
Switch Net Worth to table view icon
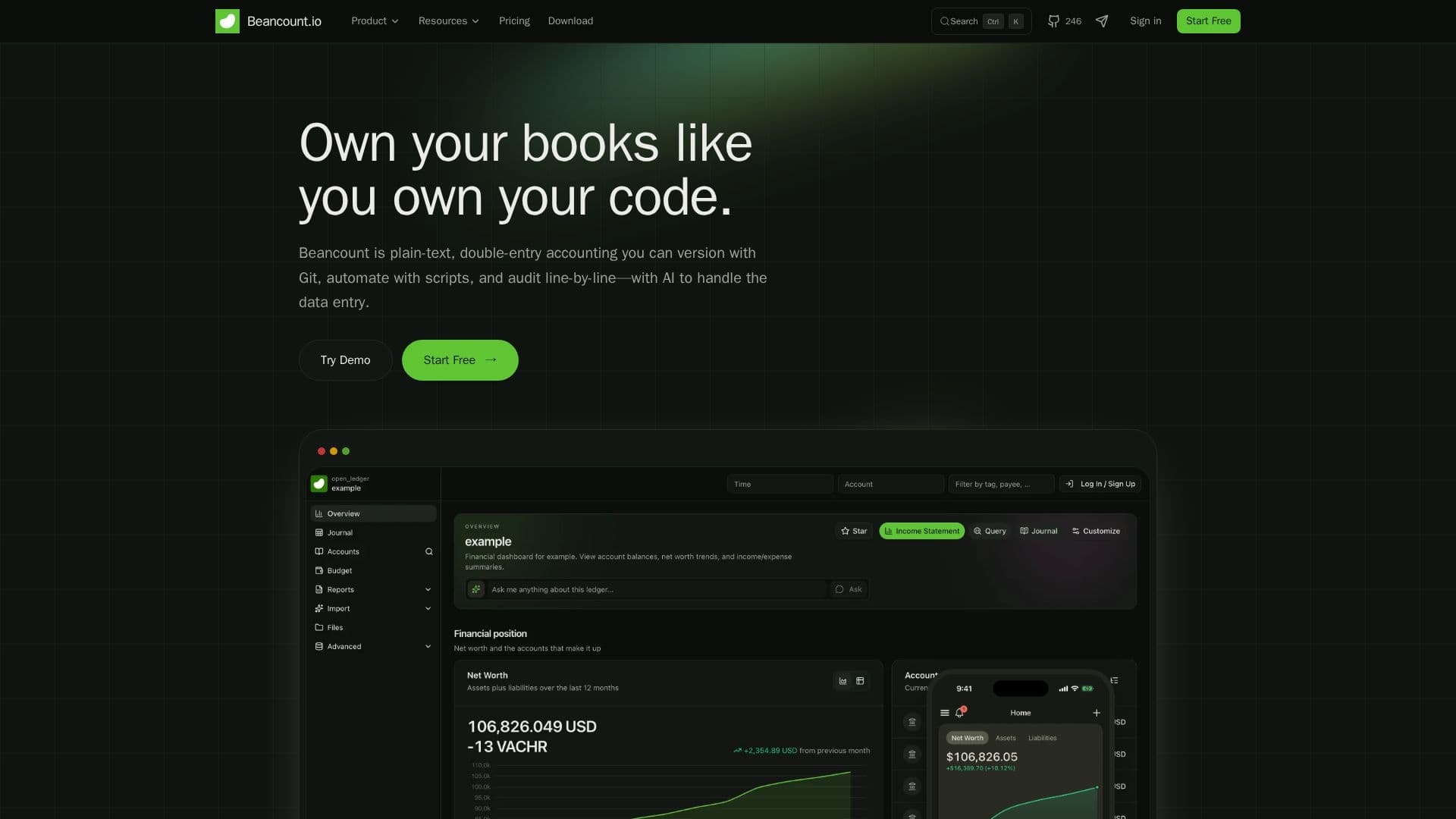point(860,681)
